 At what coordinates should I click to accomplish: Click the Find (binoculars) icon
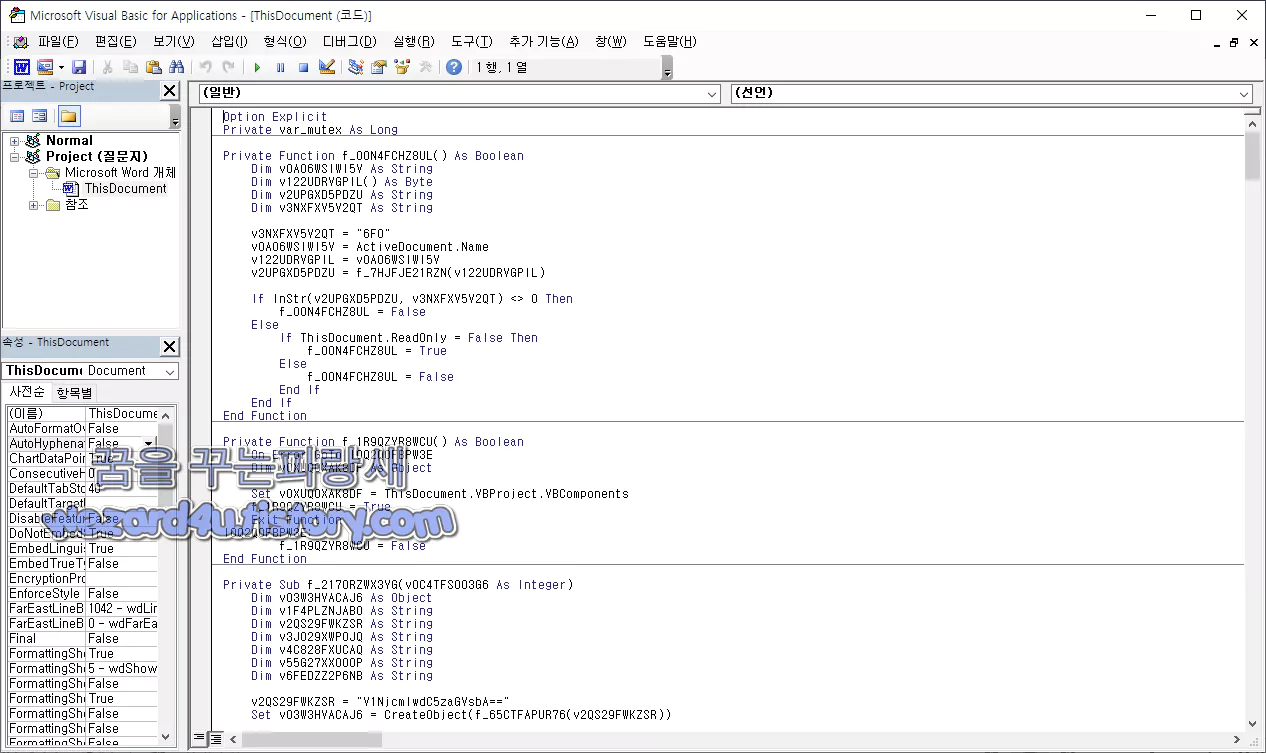tap(178, 66)
